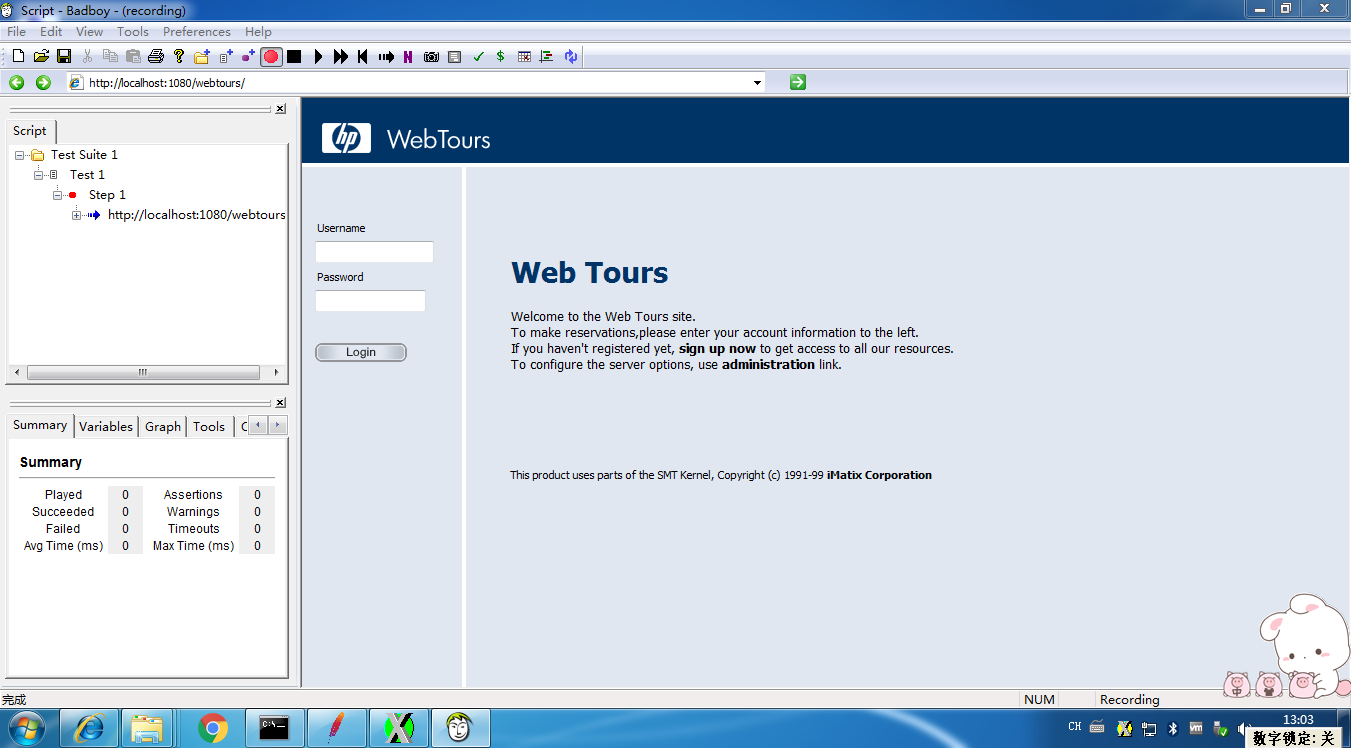Open the Edit menu
The width and height of the screenshot is (1351, 748).
[51, 32]
